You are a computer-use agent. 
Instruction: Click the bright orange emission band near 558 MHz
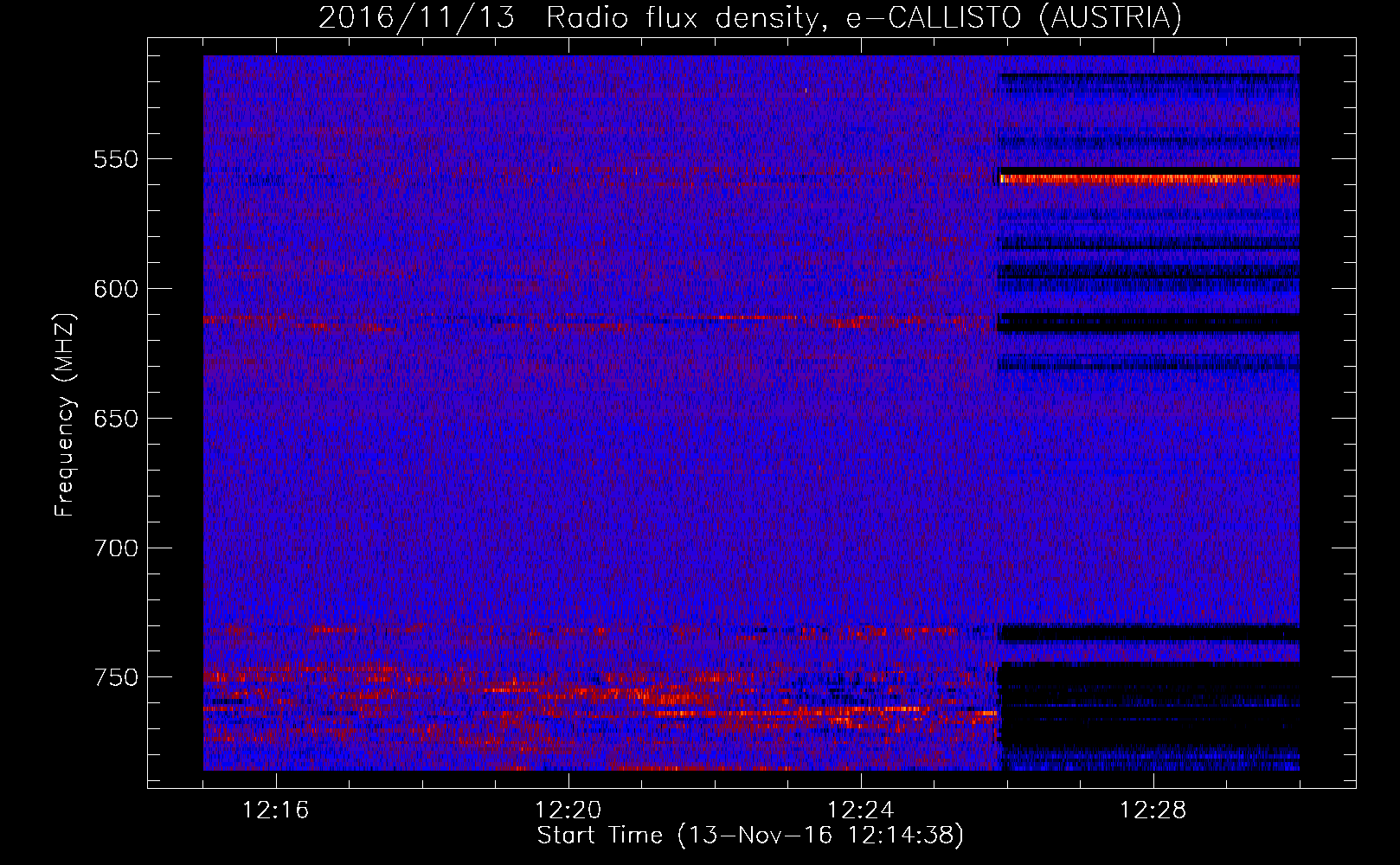[1149, 180]
